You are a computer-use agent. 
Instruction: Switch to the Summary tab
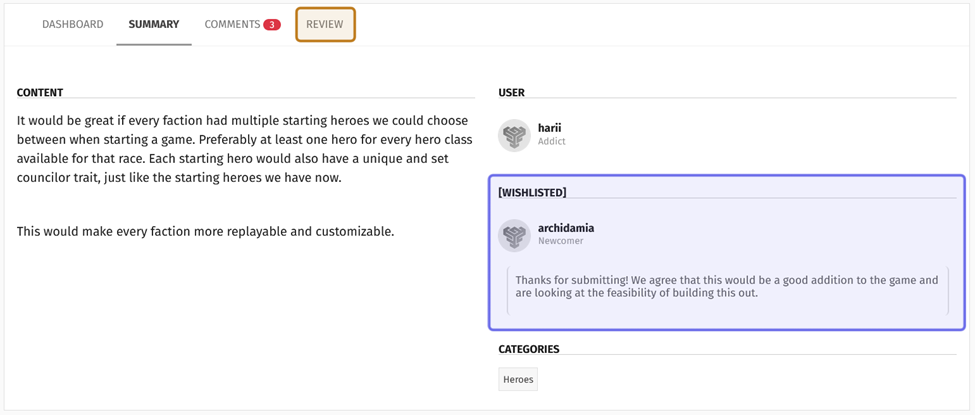tap(154, 24)
